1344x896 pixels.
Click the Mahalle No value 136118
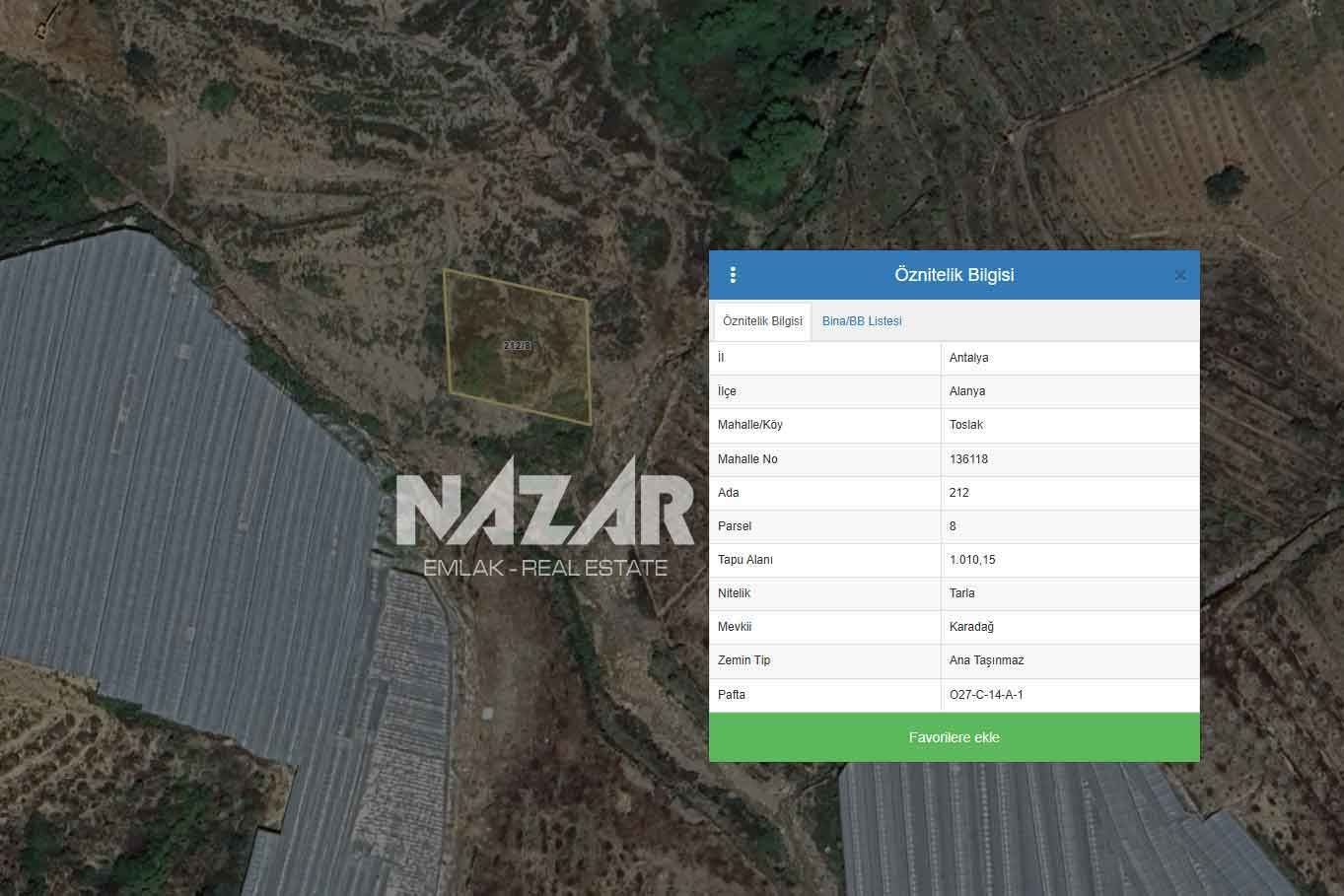(x=968, y=459)
